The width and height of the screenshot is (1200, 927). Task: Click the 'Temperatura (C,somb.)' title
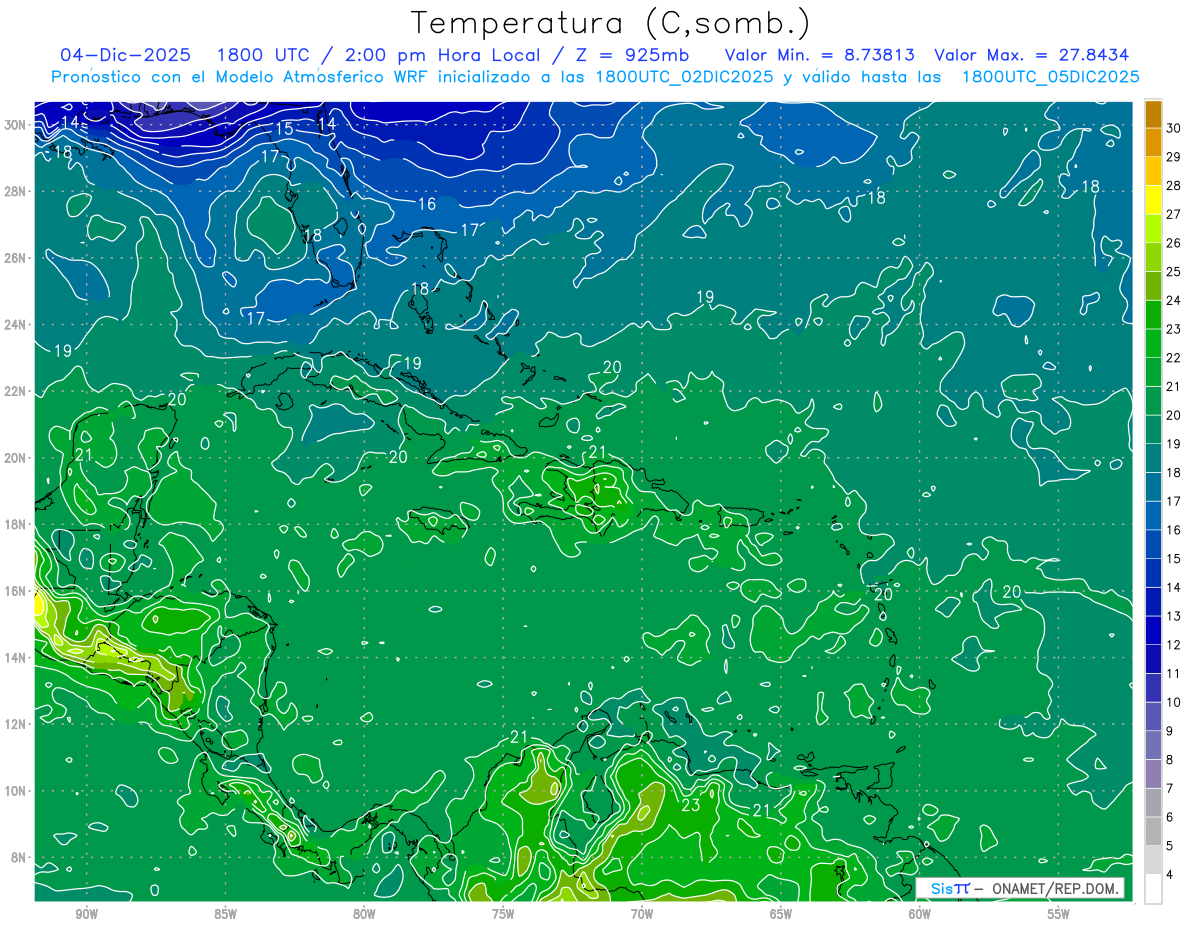coord(611,23)
